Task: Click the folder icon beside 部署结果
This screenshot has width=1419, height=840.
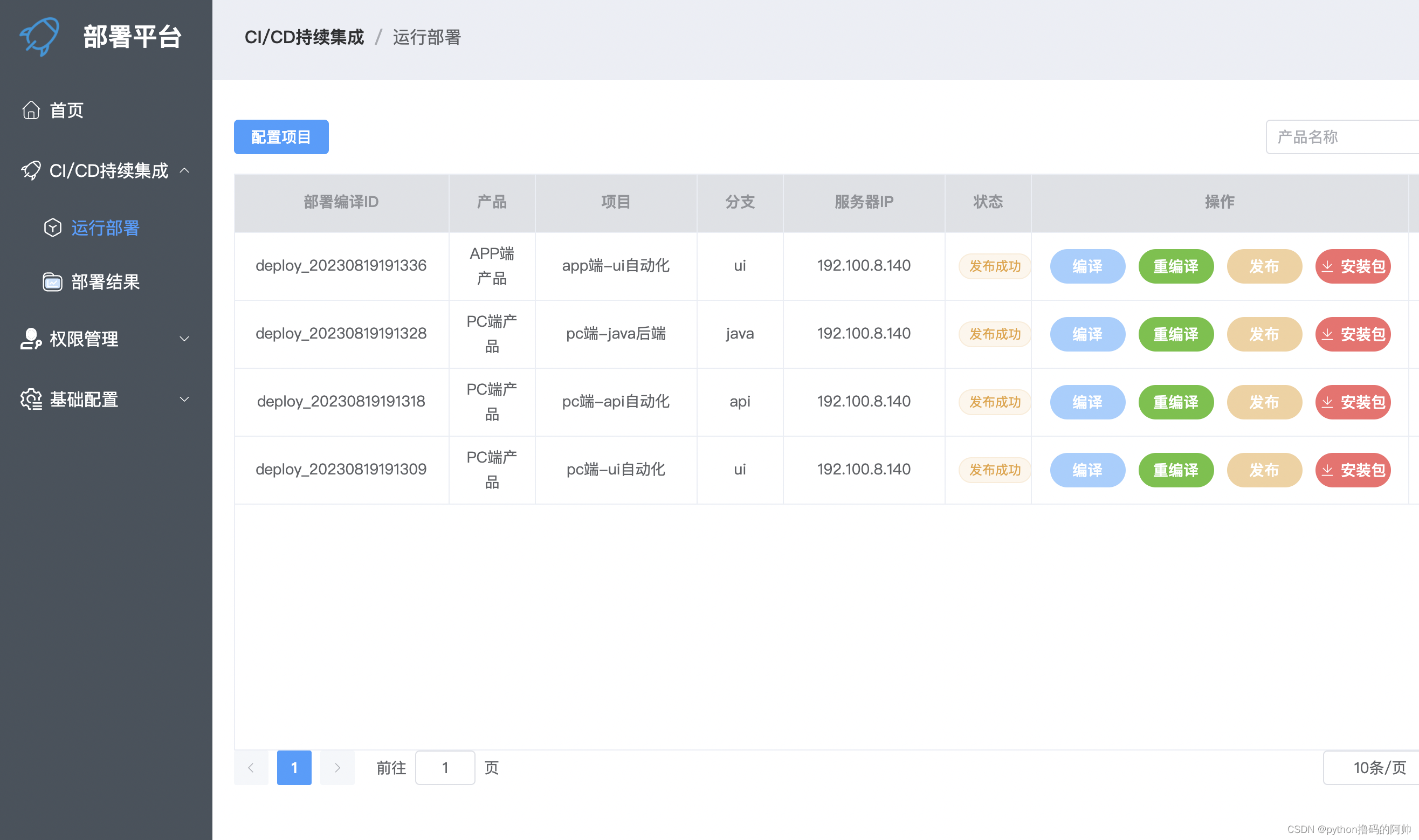Action: (53, 282)
